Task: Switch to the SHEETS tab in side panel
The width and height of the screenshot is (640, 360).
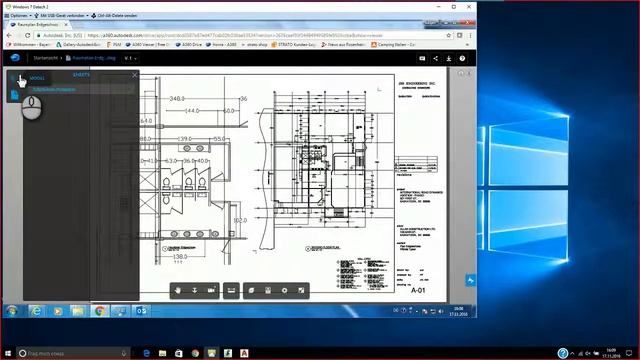Action: click(x=81, y=75)
